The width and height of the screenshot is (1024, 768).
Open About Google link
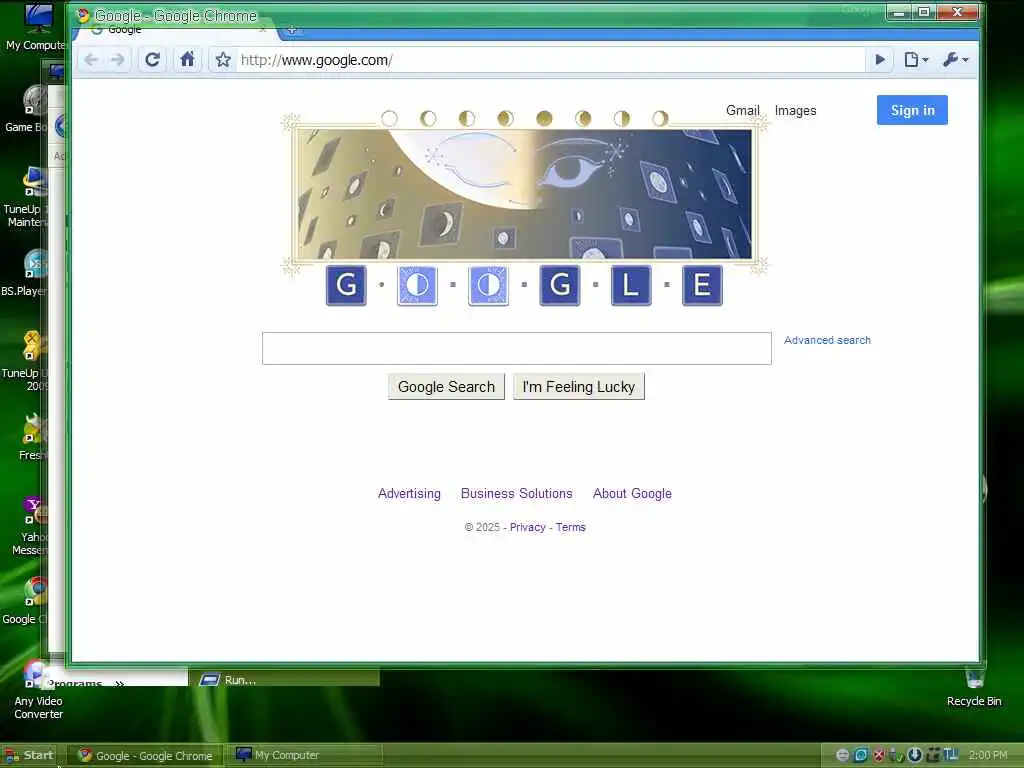coord(632,494)
